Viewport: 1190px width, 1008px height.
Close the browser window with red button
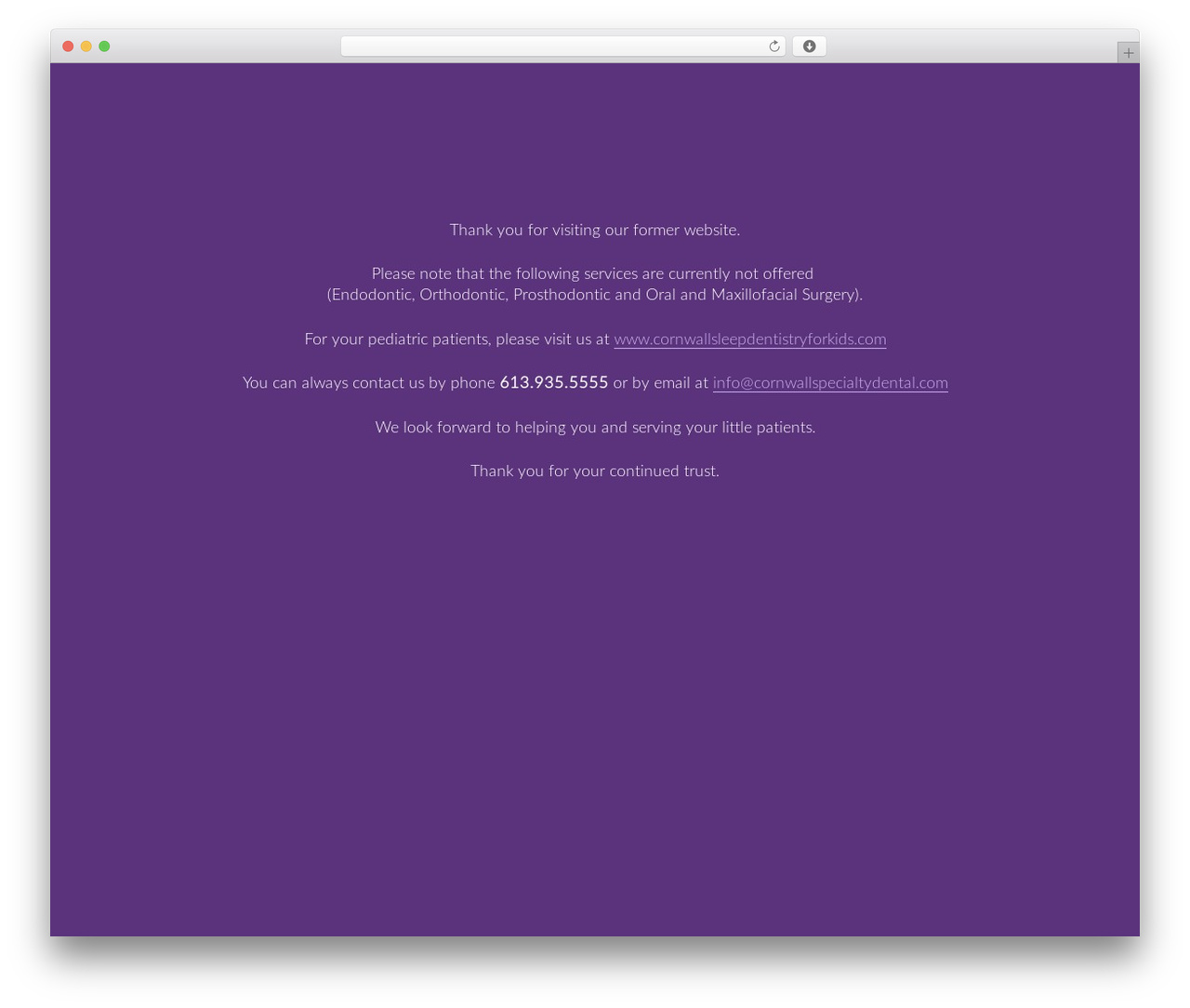68,46
